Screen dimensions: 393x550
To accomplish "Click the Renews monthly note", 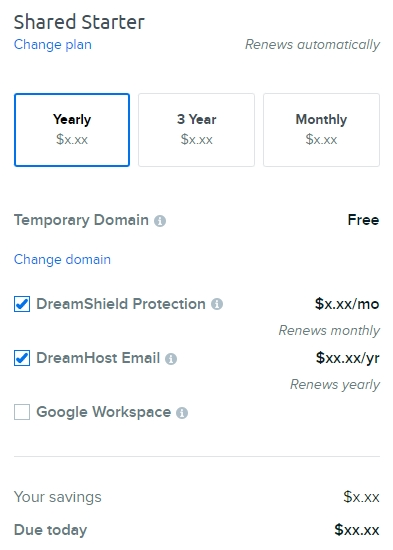I will pyautogui.click(x=329, y=330).
